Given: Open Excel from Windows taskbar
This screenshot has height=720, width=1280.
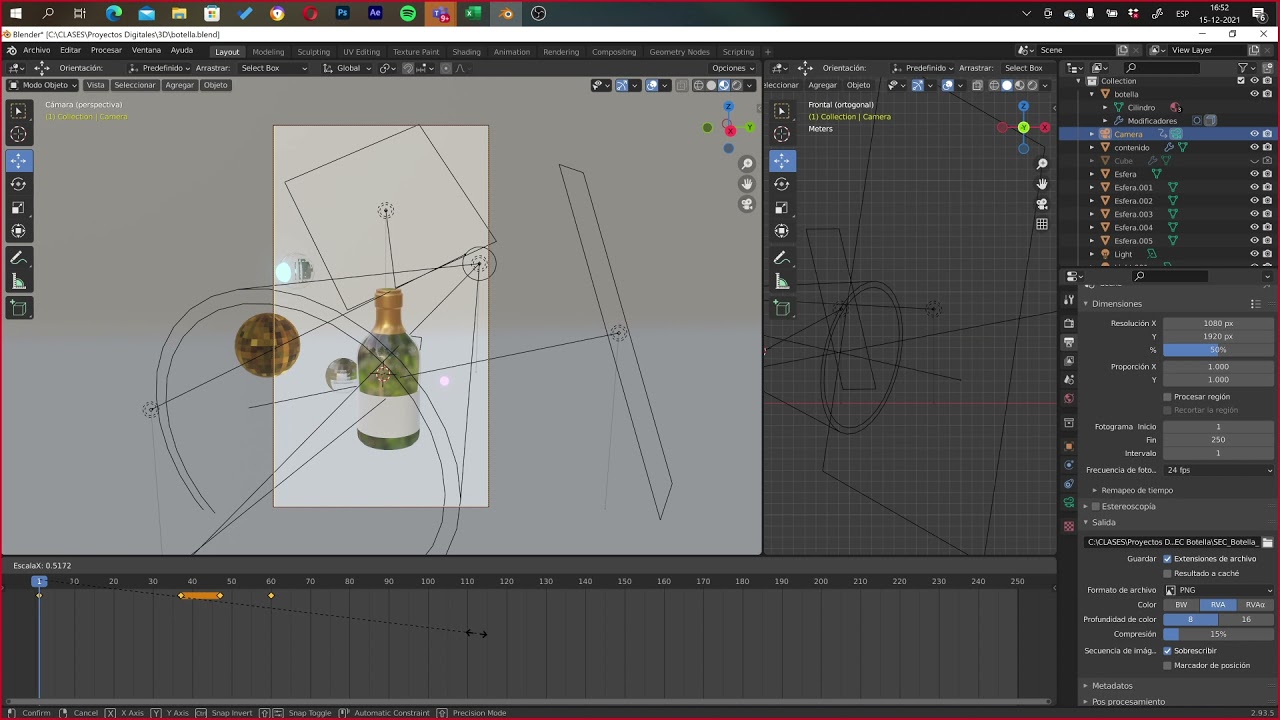Looking at the screenshot, I should pyautogui.click(x=473, y=14).
